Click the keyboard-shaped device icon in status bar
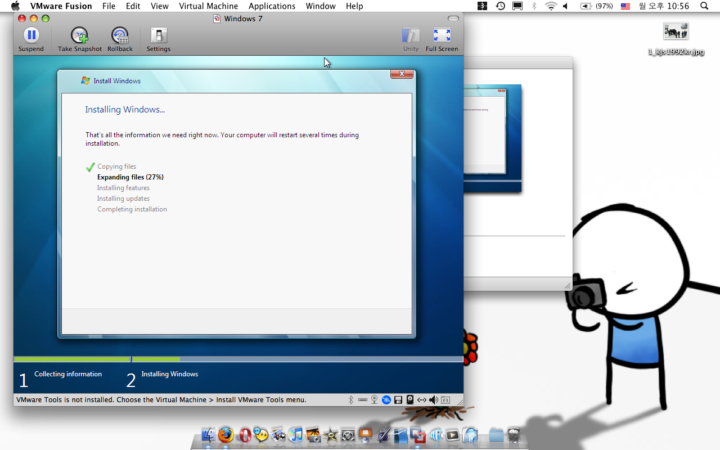720x450 pixels. 362,400
